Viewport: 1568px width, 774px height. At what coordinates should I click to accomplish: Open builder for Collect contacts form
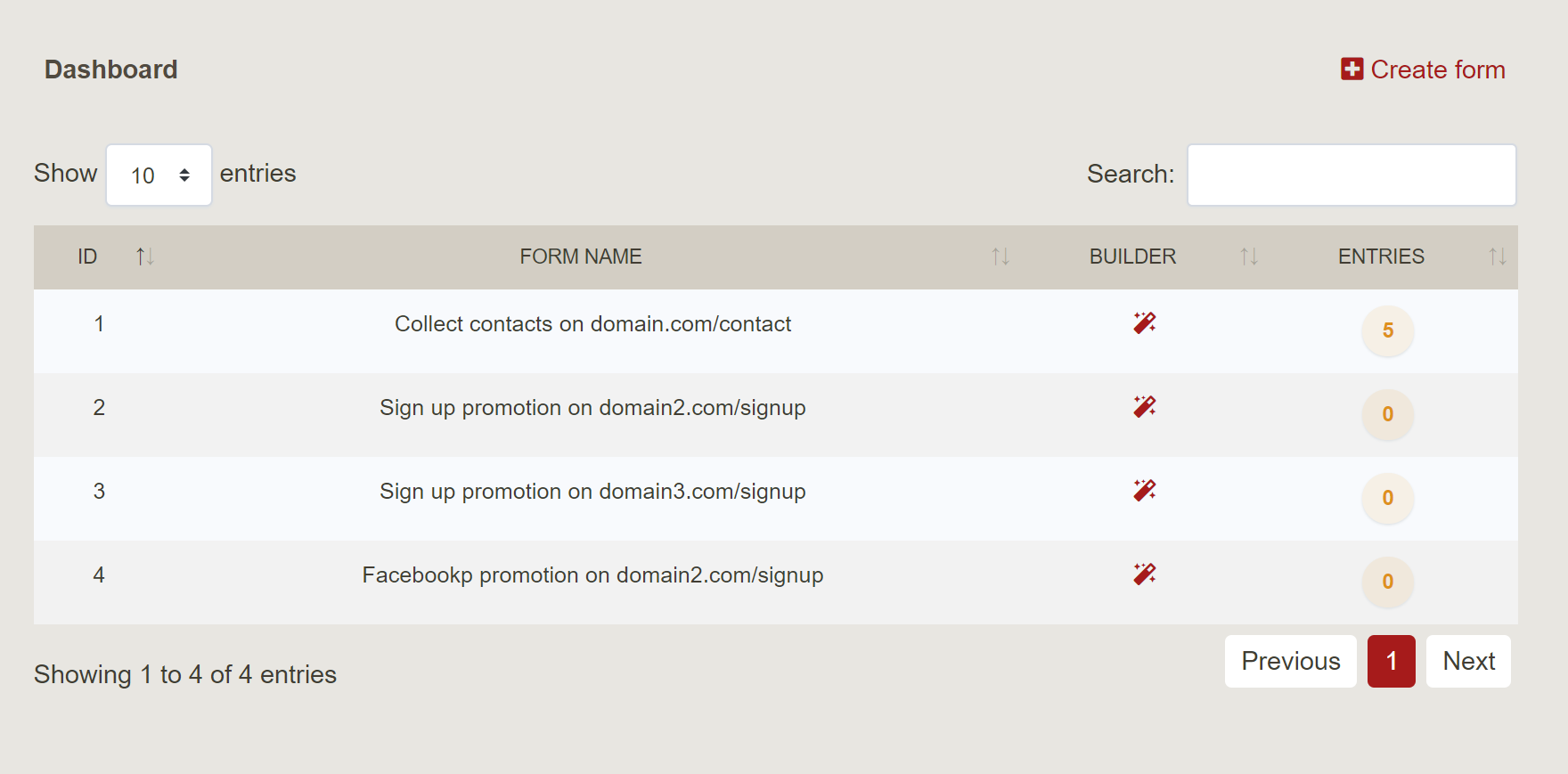click(x=1144, y=322)
